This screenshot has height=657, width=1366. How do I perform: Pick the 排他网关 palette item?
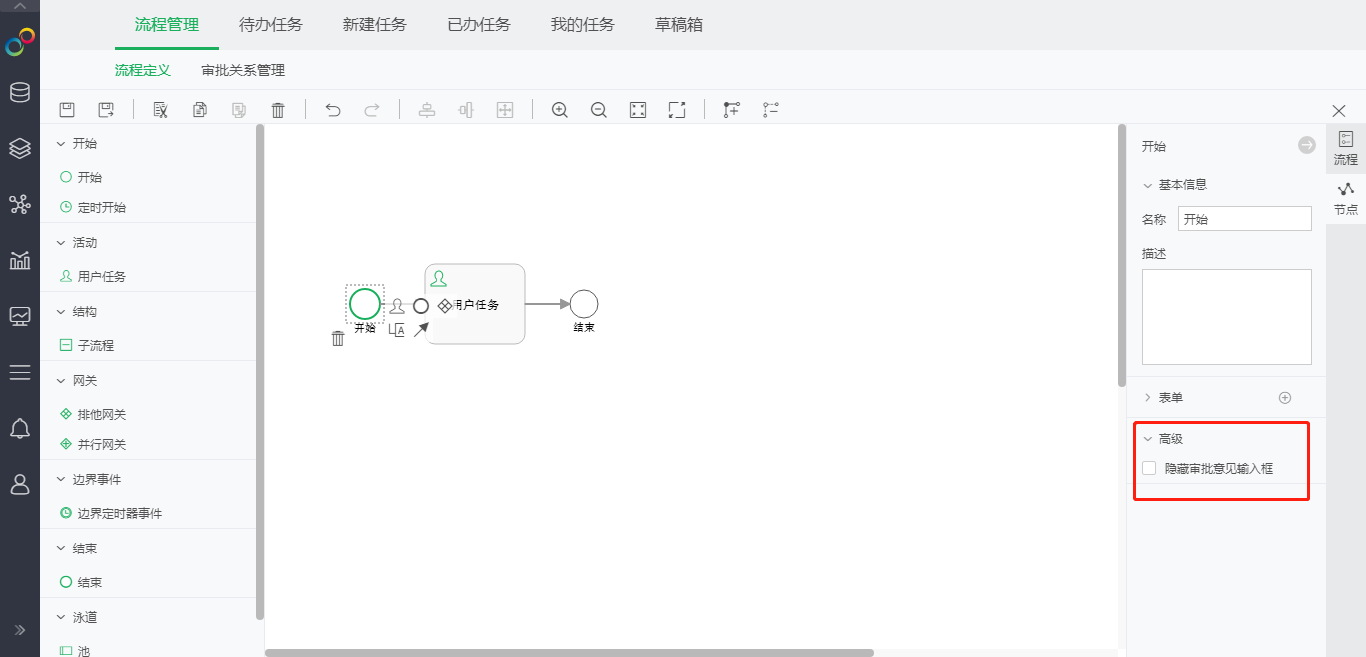pyautogui.click(x=93, y=415)
